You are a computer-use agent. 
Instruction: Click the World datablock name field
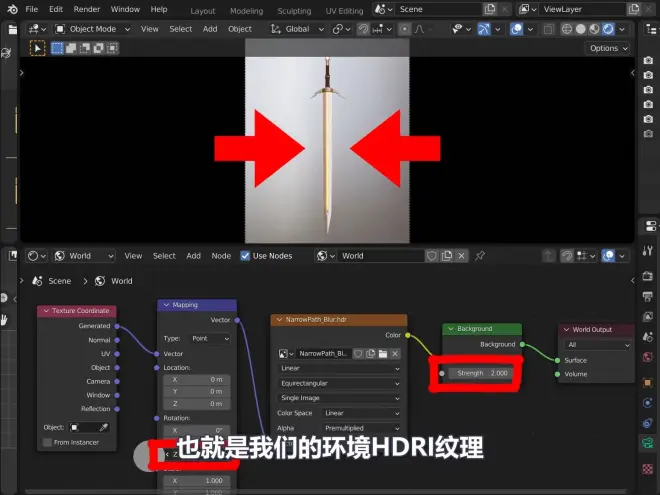point(381,256)
